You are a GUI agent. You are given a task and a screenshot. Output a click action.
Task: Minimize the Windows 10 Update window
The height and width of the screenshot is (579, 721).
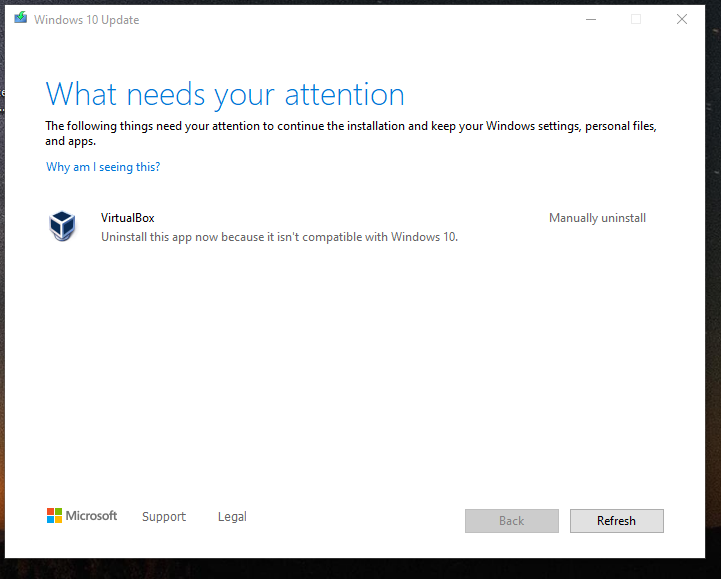tap(591, 19)
